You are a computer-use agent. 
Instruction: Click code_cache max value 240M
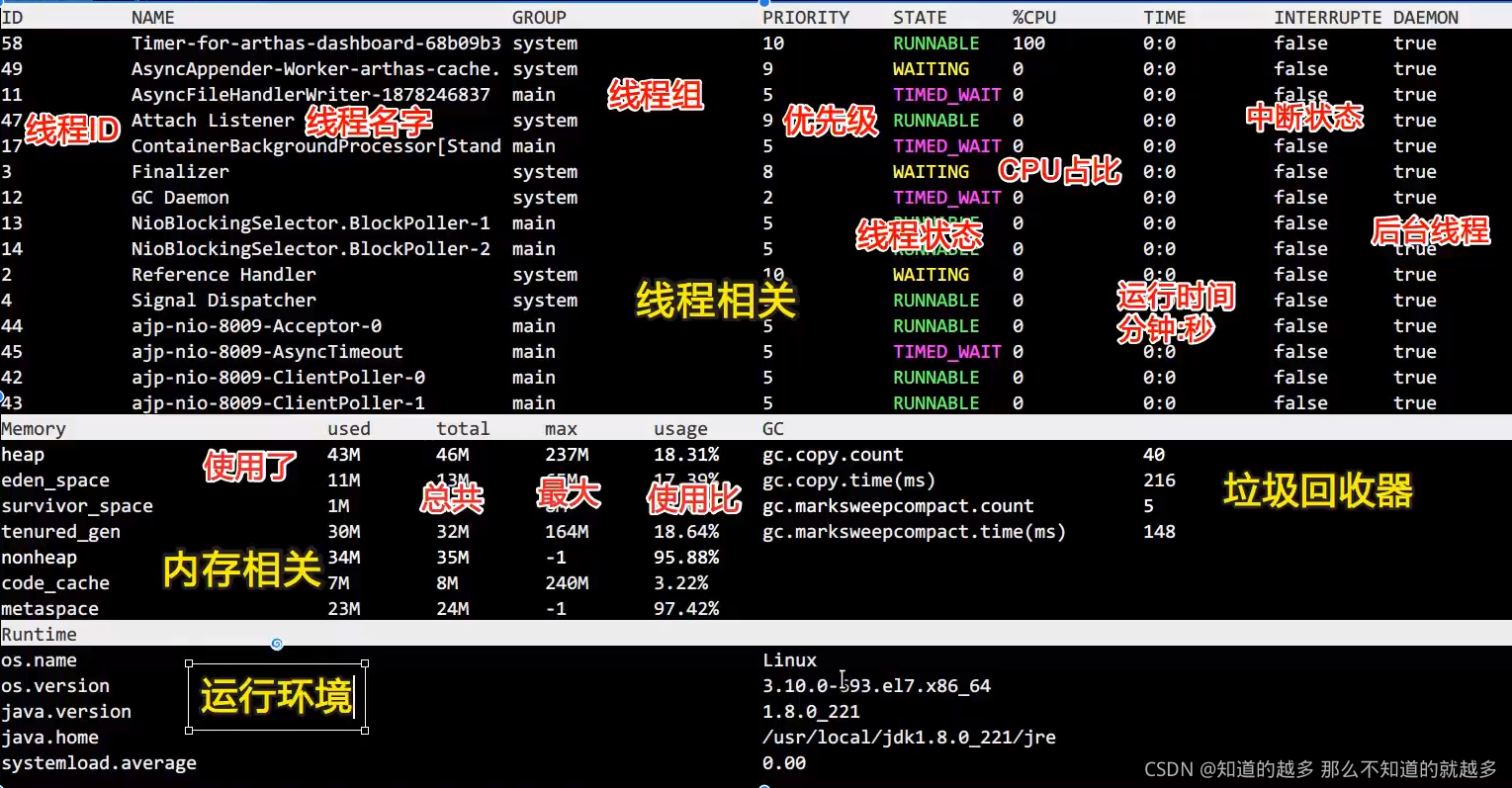567,583
